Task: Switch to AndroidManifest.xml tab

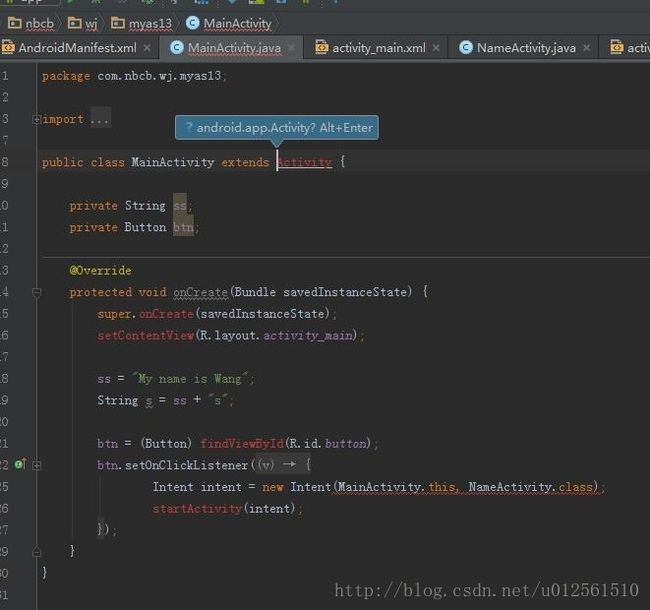Action: pos(78,48)
